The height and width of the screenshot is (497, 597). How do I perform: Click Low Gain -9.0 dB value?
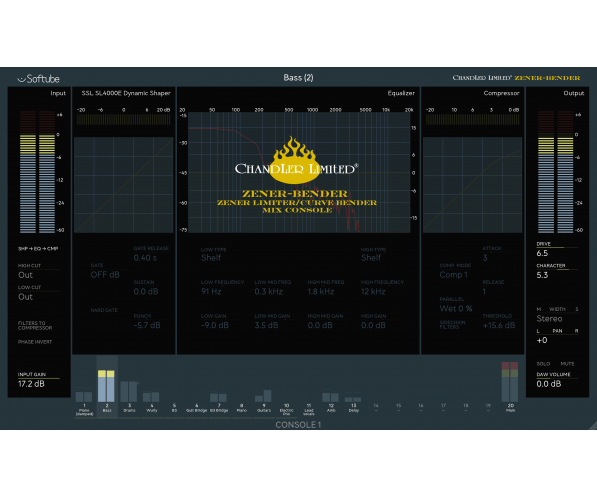(215, 325)
